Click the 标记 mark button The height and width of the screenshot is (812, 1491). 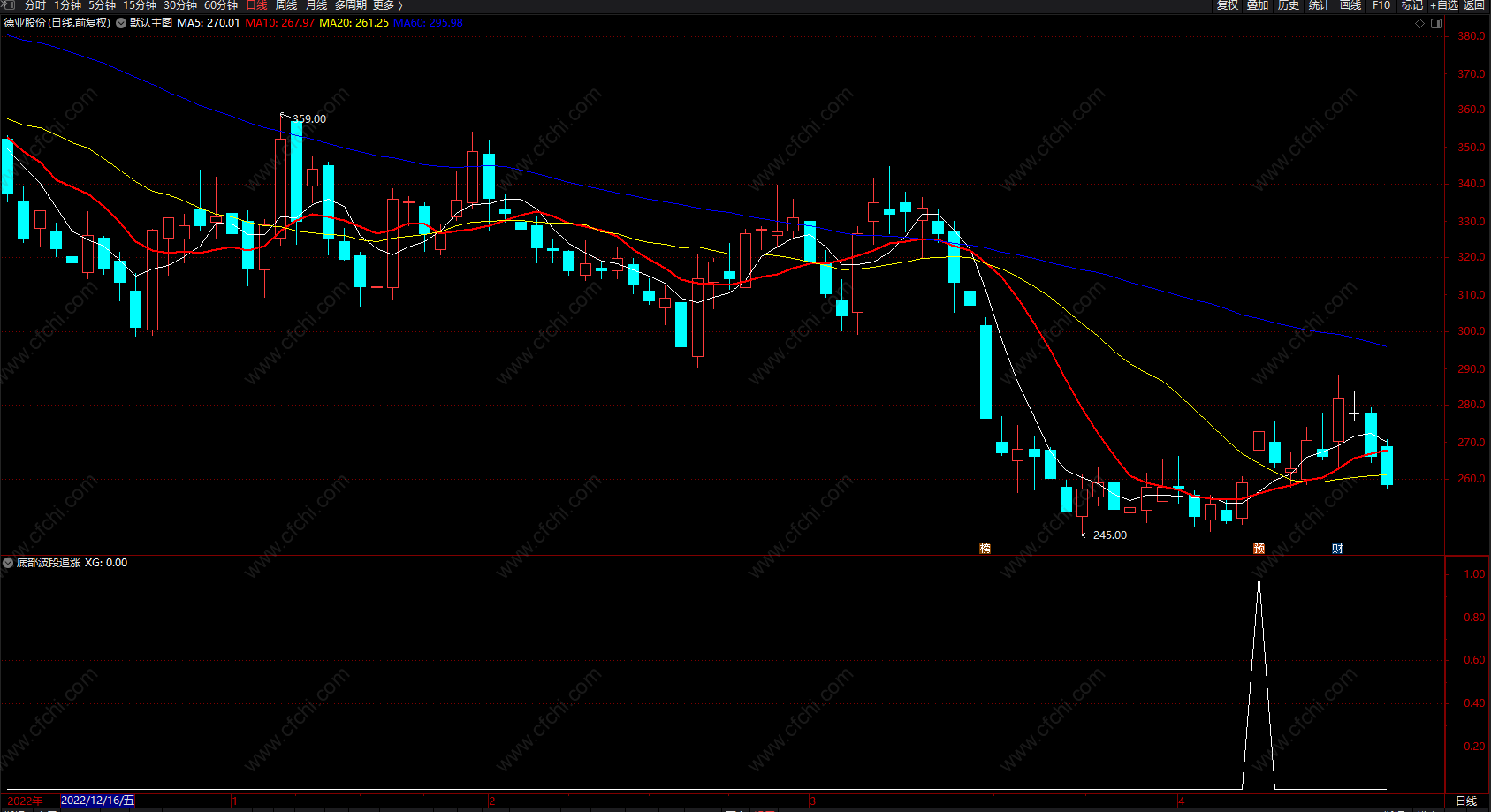pyautogui.click(x=1412, y=5)
